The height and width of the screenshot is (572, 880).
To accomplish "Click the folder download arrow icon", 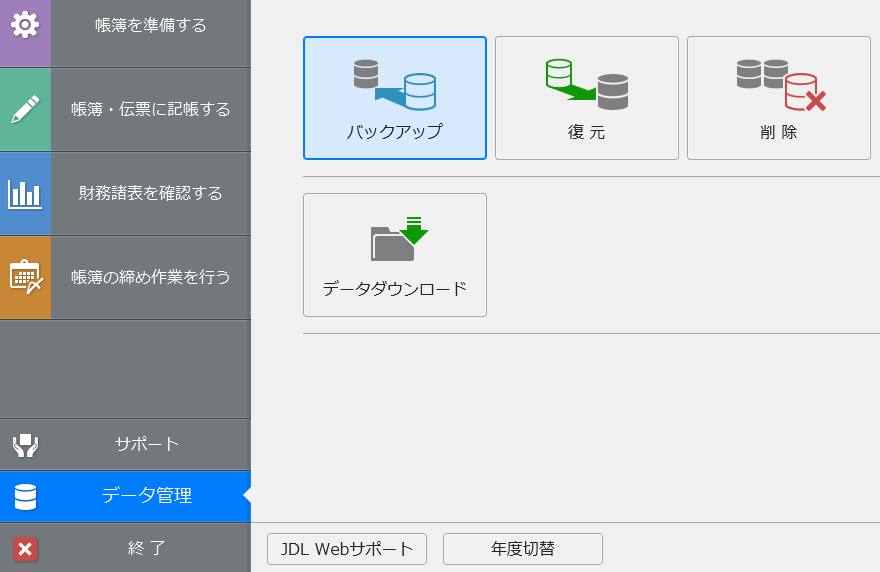I will pyautogui.click(x=399, y=239).
